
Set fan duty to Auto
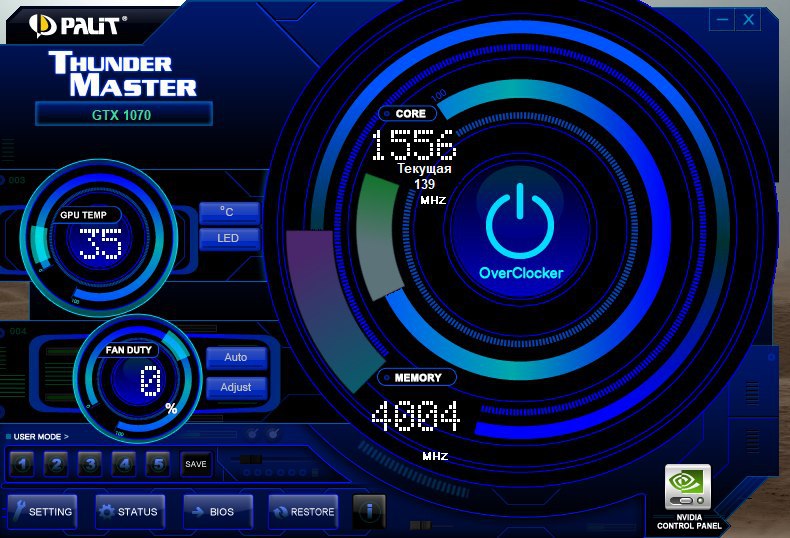point(236,357)
